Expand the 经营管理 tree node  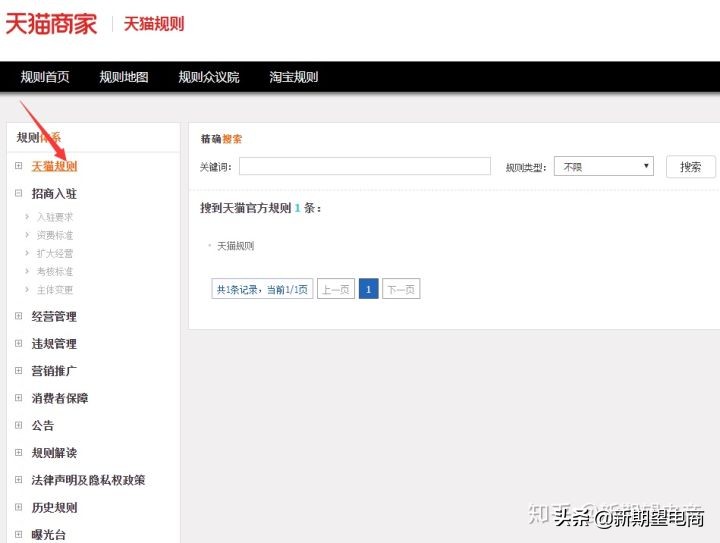point(18,316)
